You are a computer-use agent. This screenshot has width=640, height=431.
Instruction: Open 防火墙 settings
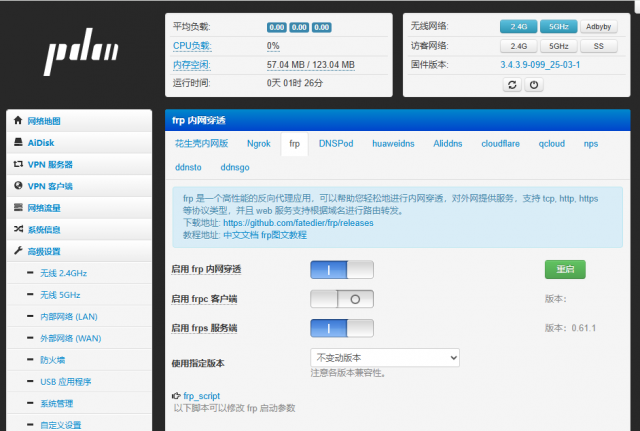point(52,360)
